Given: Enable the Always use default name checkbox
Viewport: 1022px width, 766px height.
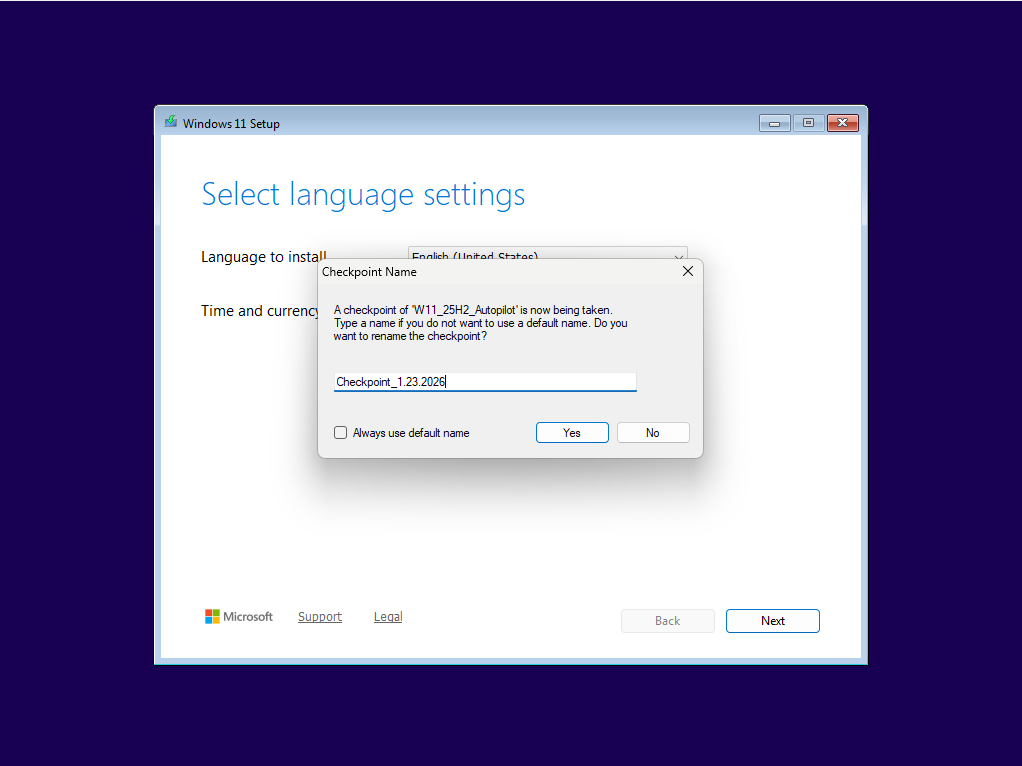Looking at the screenshot, I should (341, 433).
